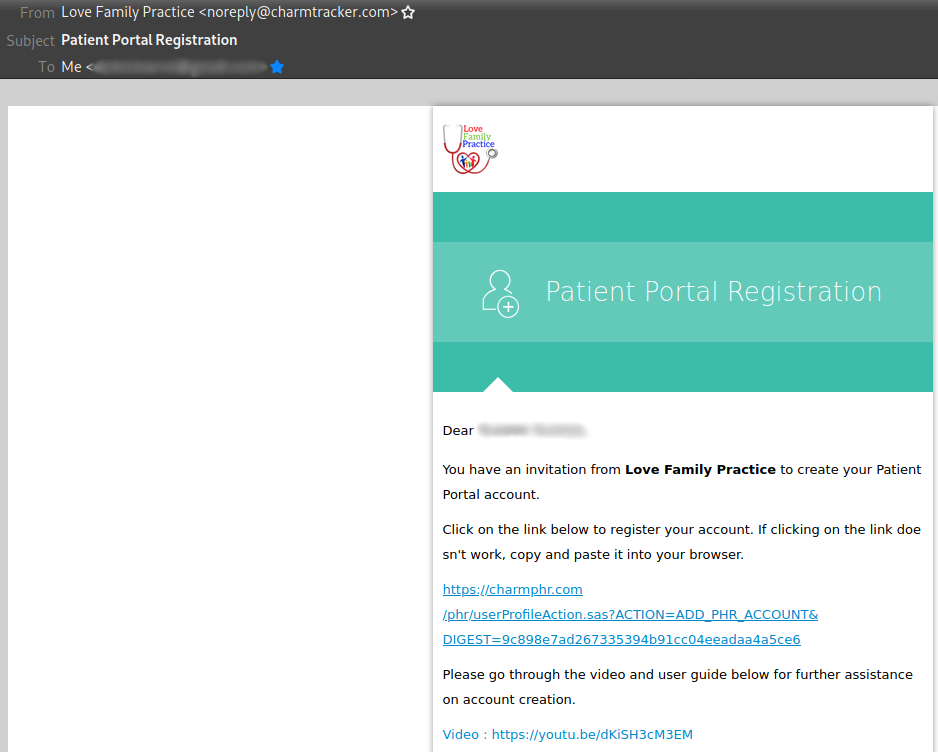Click the Patient Portal Registration banner heading
The width and height of the screenshot is (938, 752).
714,292
